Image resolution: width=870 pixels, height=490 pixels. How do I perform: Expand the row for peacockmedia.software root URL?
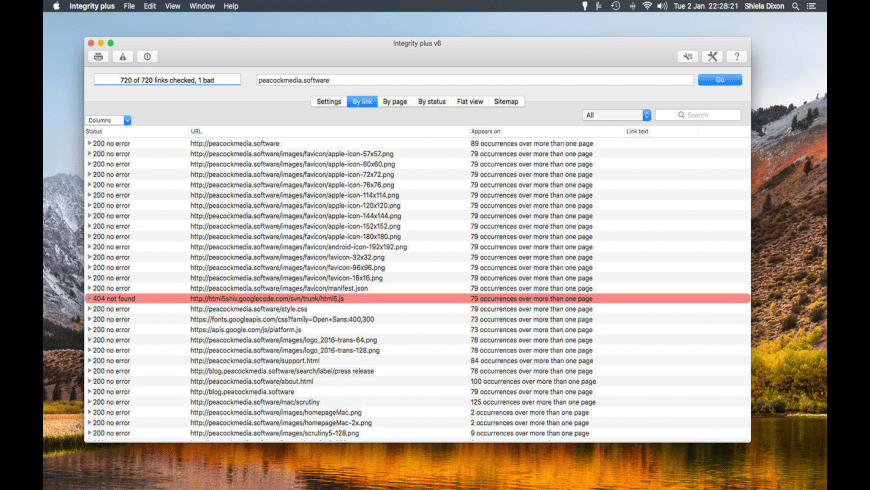[89, 143]
